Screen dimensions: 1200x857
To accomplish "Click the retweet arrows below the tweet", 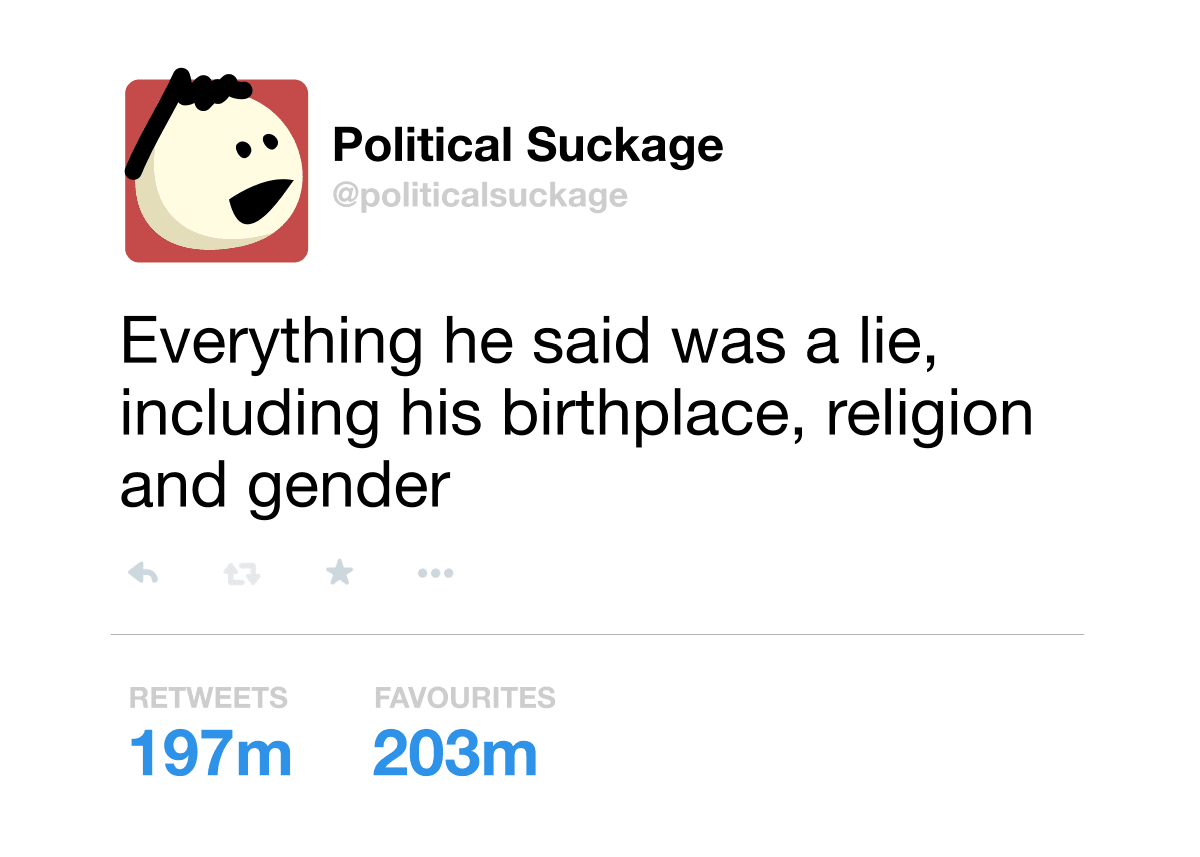I will (241, 572).
